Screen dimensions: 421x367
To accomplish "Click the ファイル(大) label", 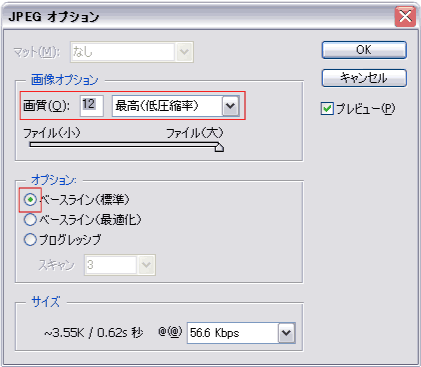I will [x=195, y=133].
